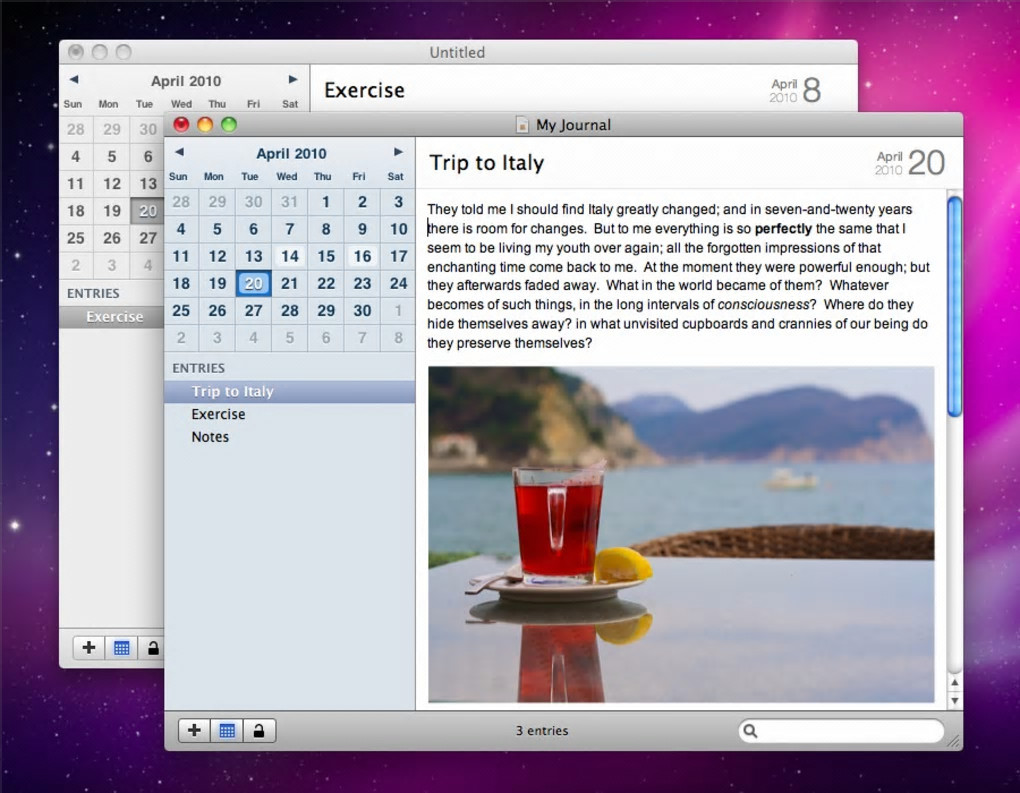Image resolution: width=1020 pixels, height=793 pixels.
Task: Pick April 30 in My Journal calendar
Action: (x=362, y=310)
